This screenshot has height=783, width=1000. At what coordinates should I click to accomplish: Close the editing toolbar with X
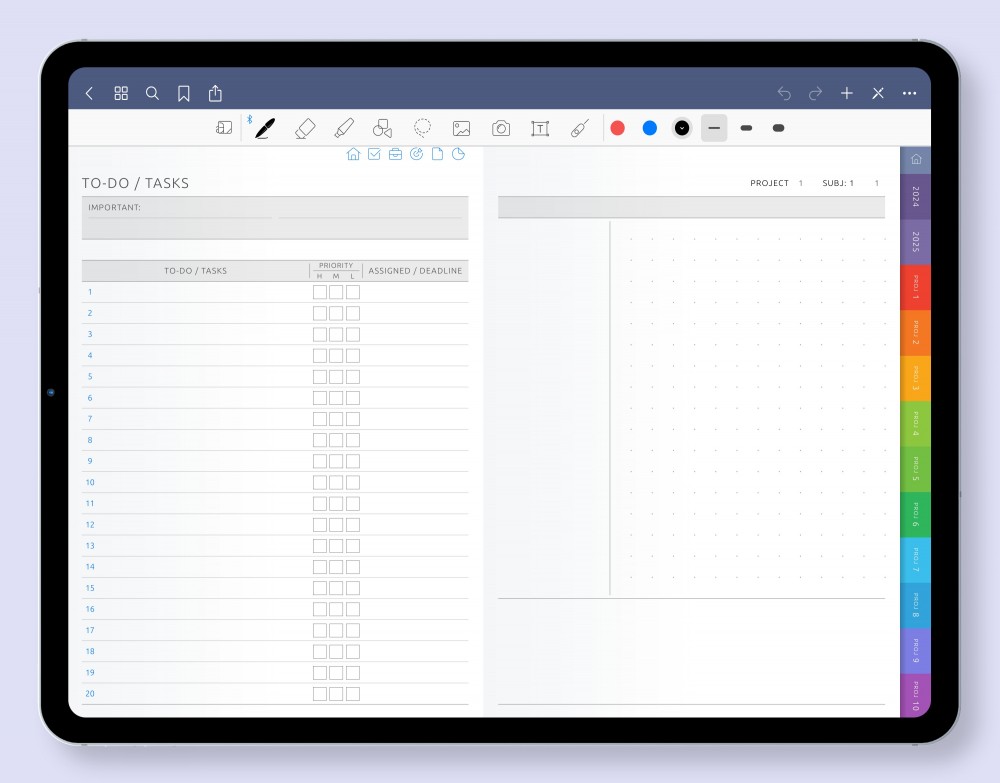[878, 94]
